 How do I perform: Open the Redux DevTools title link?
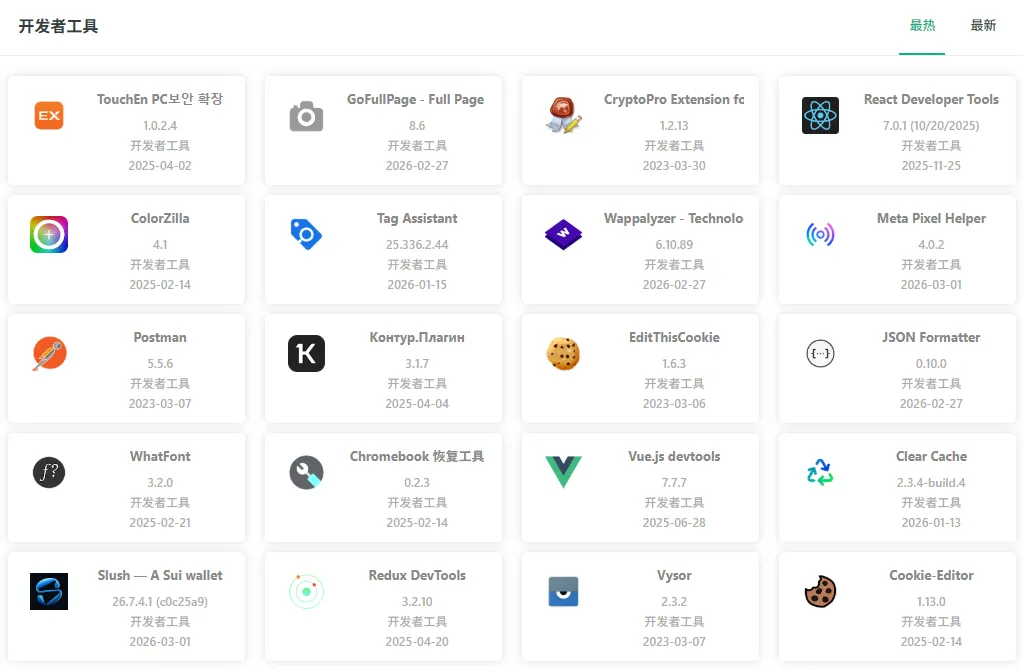417,575
